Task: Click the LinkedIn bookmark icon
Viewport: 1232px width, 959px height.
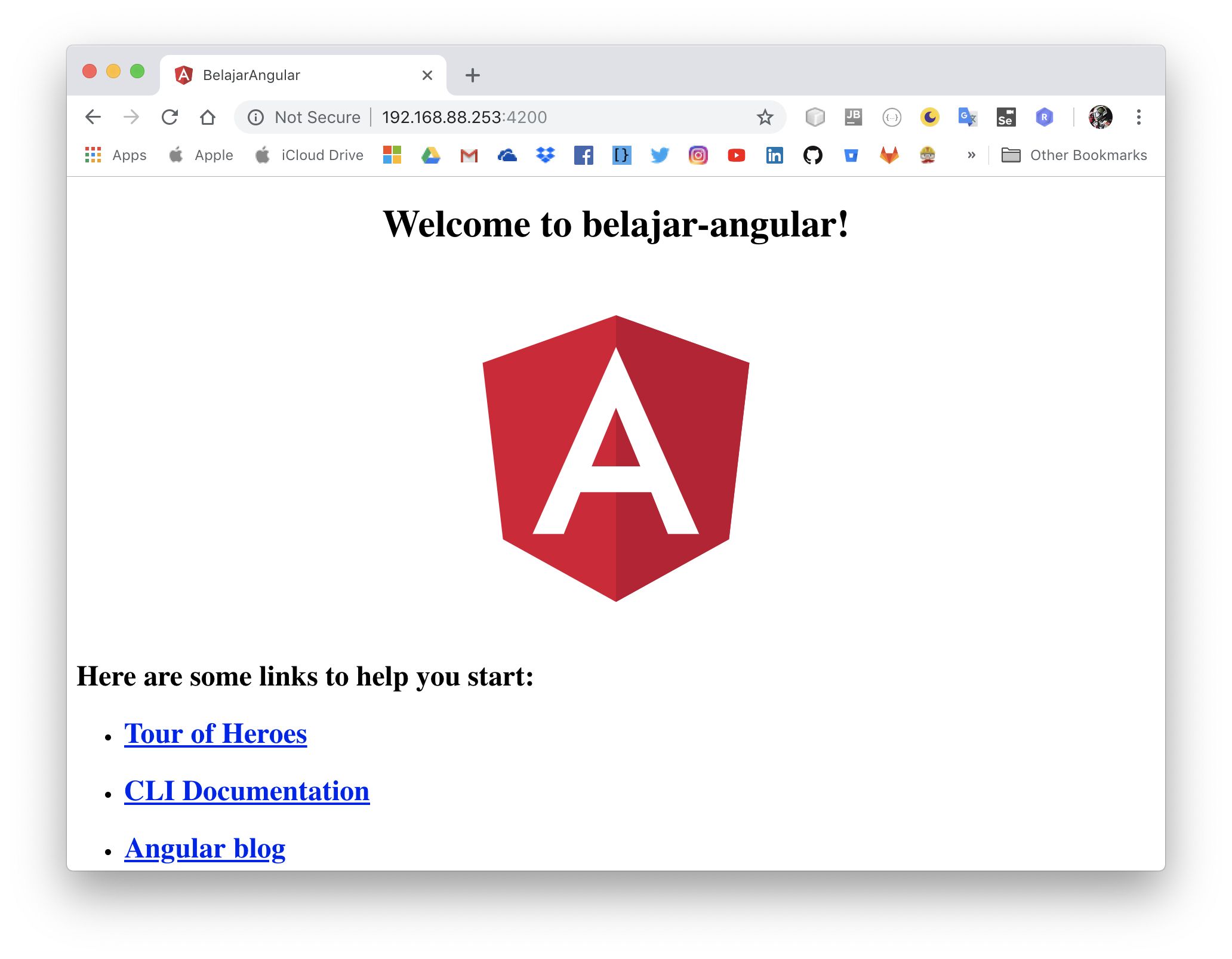Action: (775, 155)
